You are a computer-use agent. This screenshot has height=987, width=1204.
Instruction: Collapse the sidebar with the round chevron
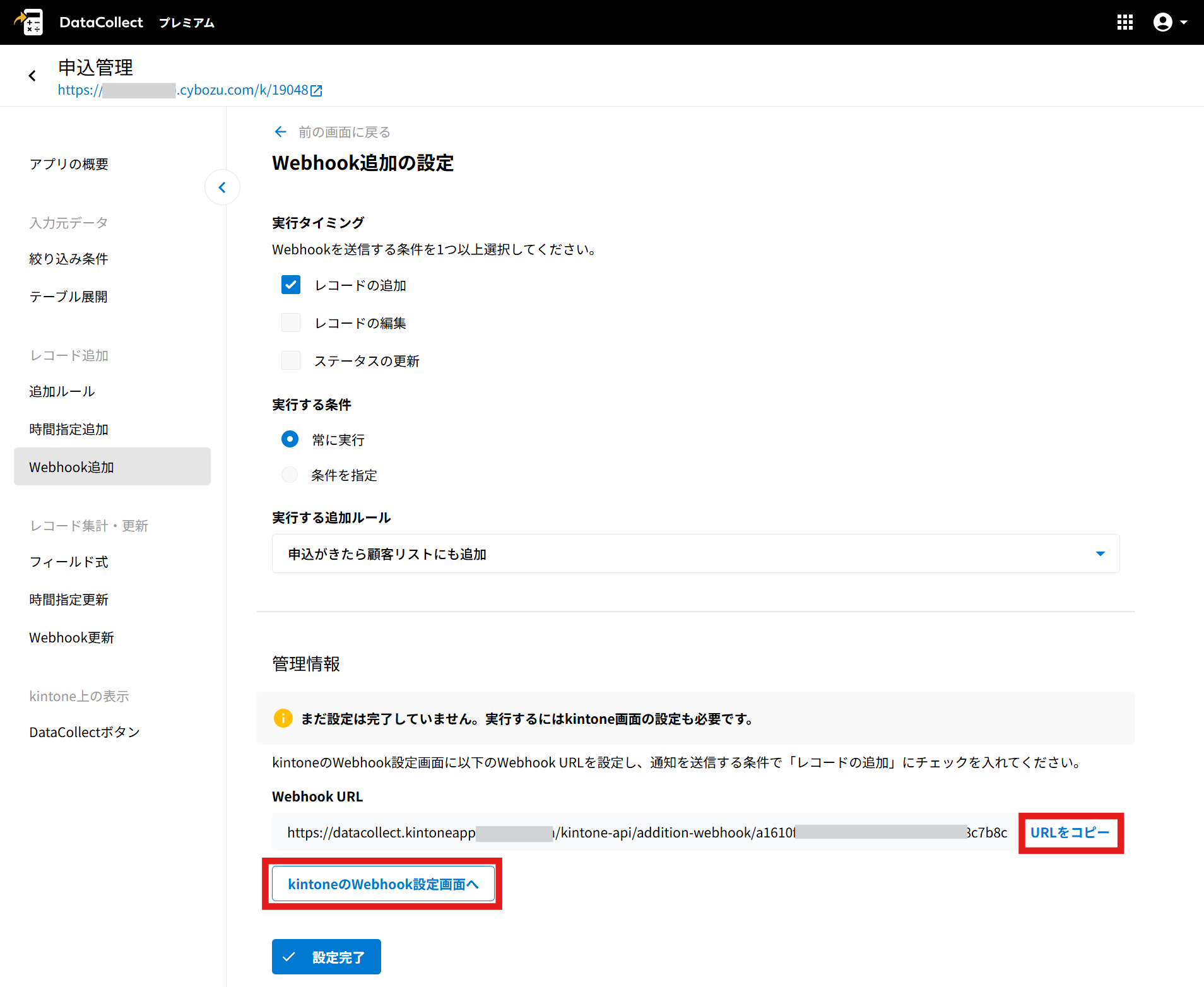pos(222,187)
